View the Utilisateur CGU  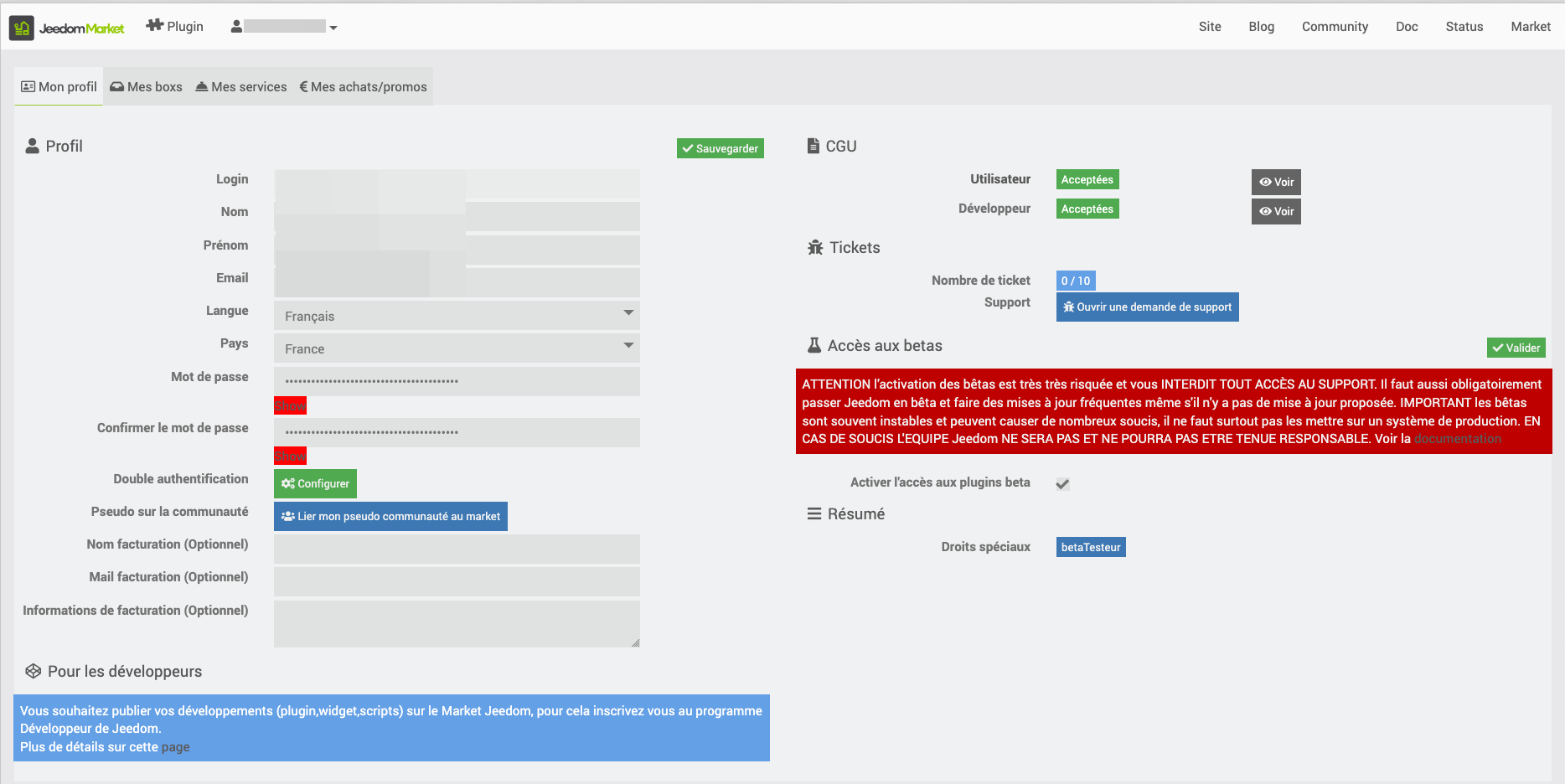pos(1276,182)
